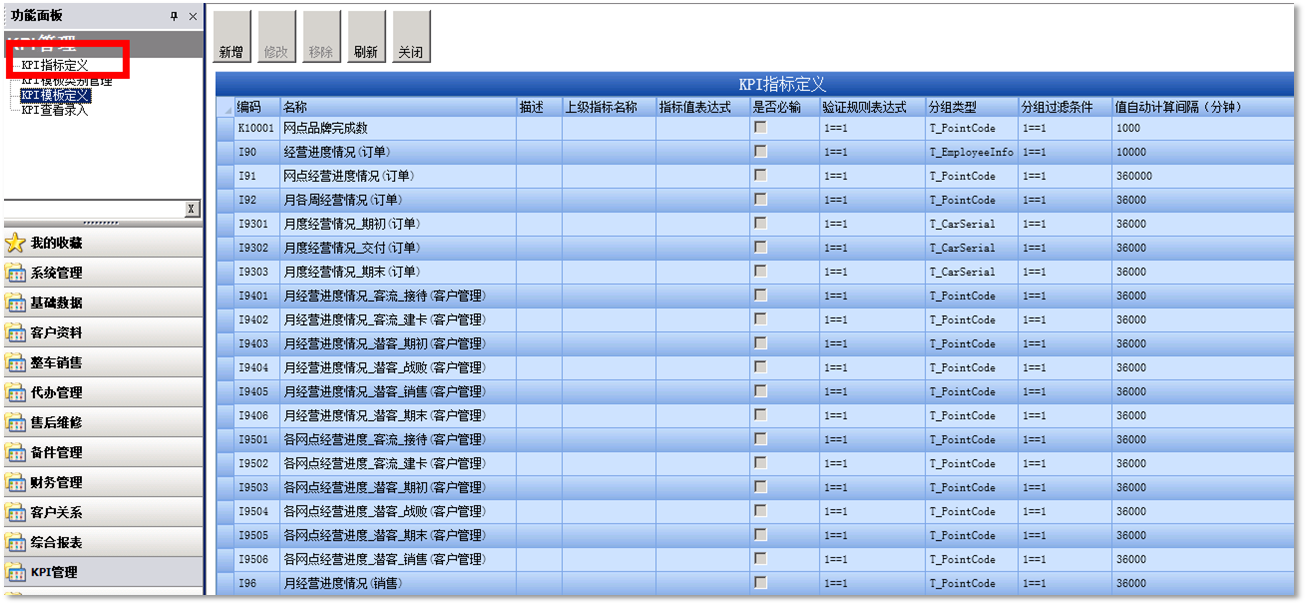Screen dimensions: 1307x605
Task: Click the 财务管理 module icon
Action: (x=16, y=483)
